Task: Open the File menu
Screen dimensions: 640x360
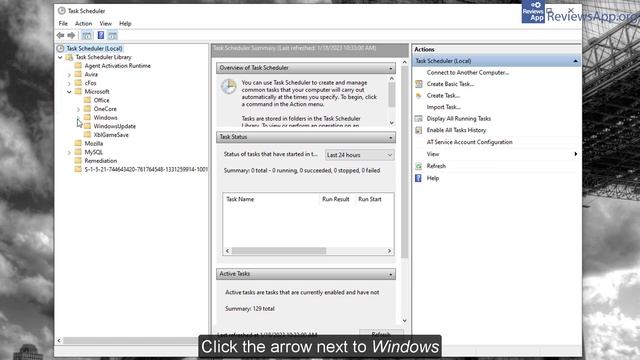Action: [x=63, y=24]
